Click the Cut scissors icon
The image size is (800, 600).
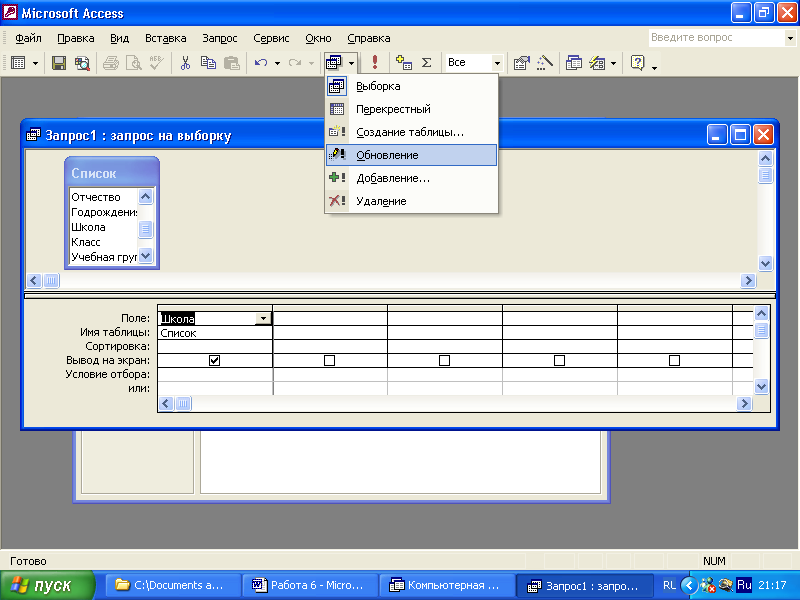(x=185, y=63)
